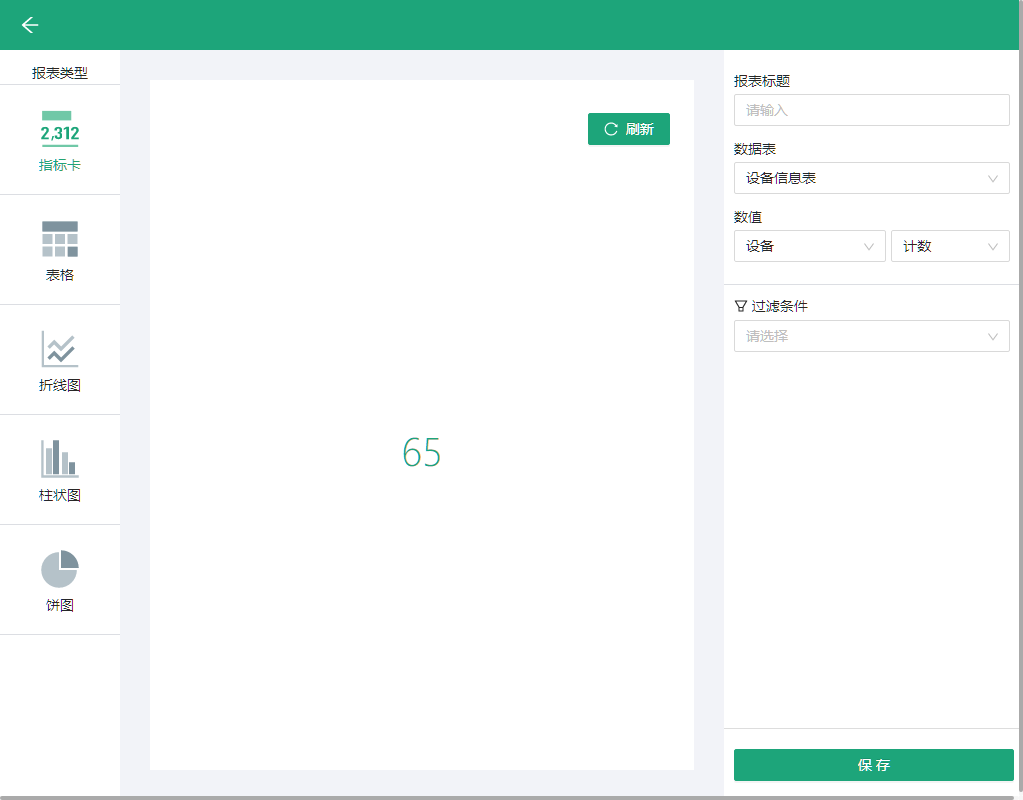Viewport: 1023px width, 800px height.
Task: Open the 设备信息表 data table dropdown
Action: [x=871, y=178]
